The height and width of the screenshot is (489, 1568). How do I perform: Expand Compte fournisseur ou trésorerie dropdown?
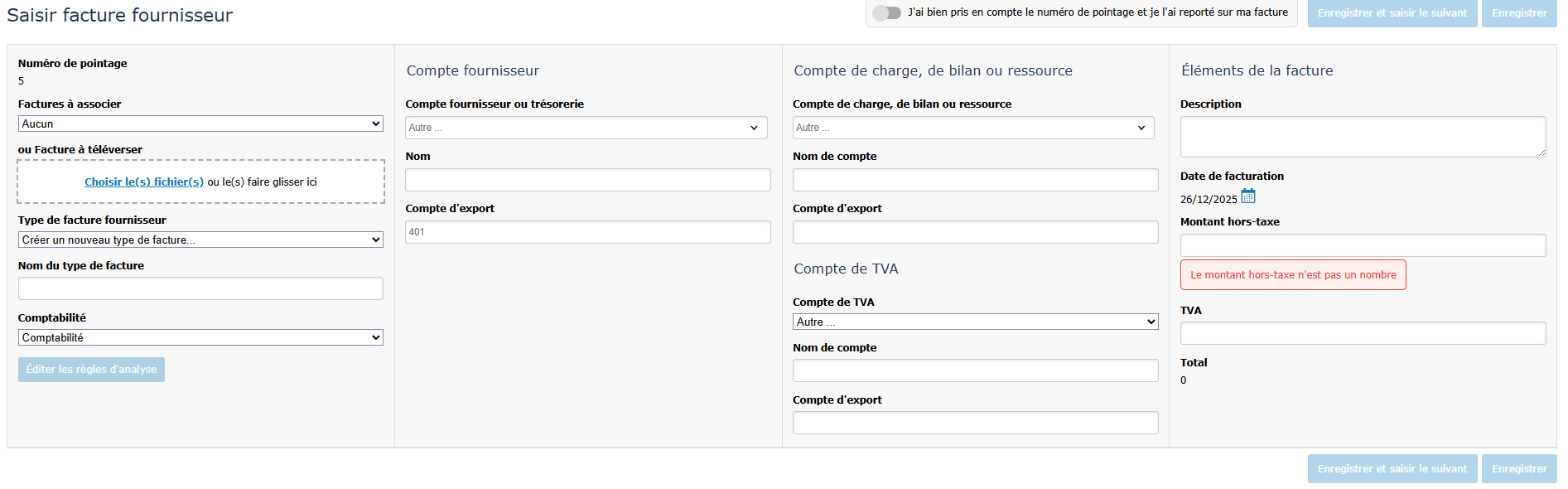click(x=586, y=128)
